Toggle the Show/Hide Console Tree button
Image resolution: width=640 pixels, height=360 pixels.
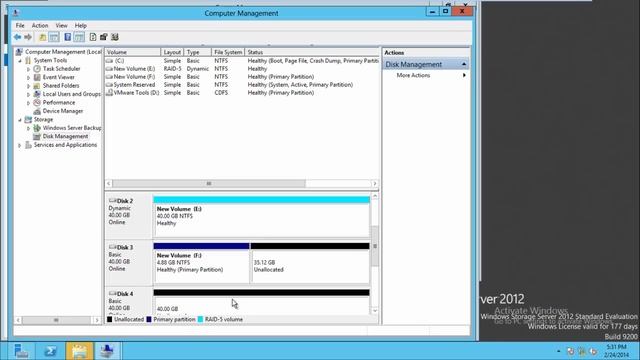[x=54, y=37]
